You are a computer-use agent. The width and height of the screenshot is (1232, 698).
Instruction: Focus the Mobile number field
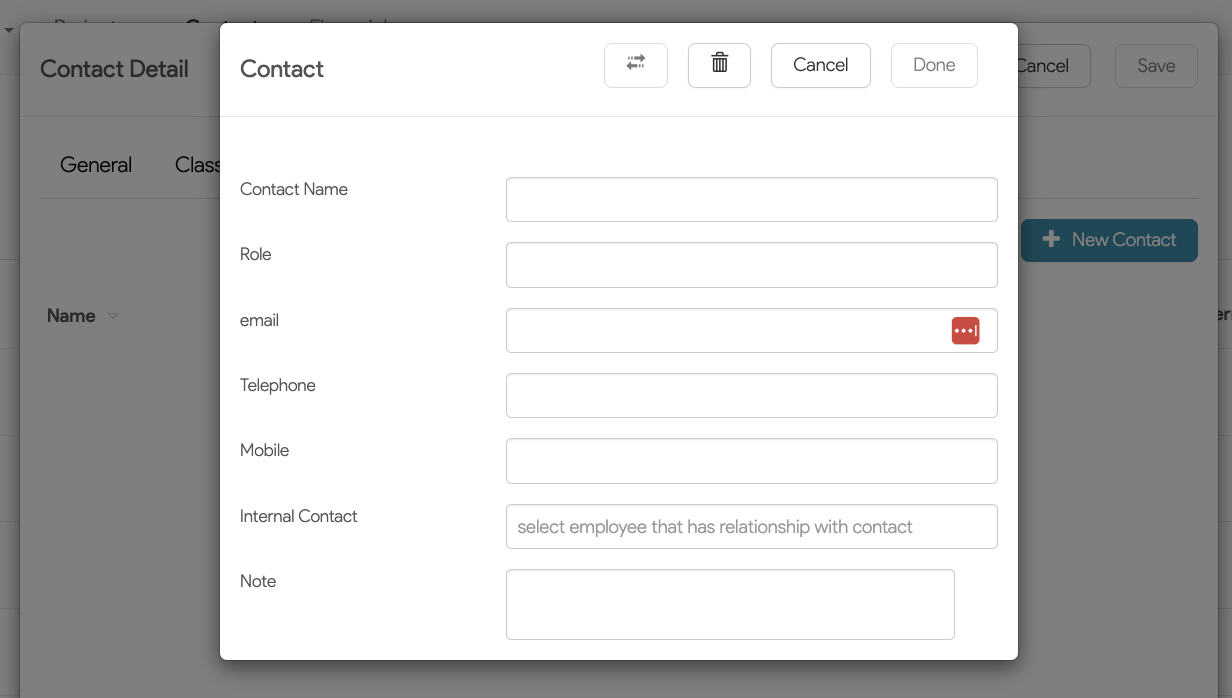751,461
